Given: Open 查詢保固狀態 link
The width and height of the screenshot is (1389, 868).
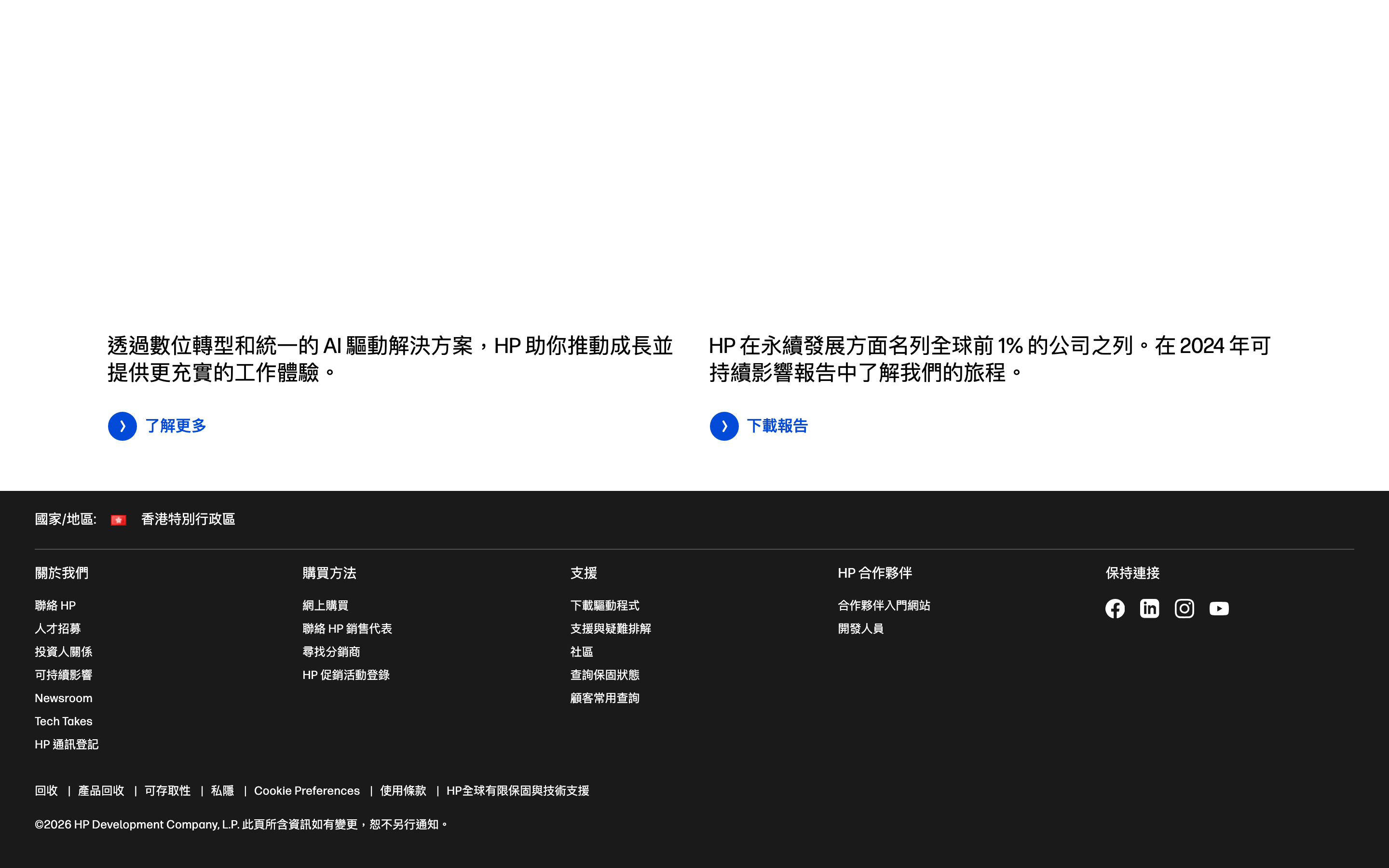Looking at the screenshot, I should [605, 675].
